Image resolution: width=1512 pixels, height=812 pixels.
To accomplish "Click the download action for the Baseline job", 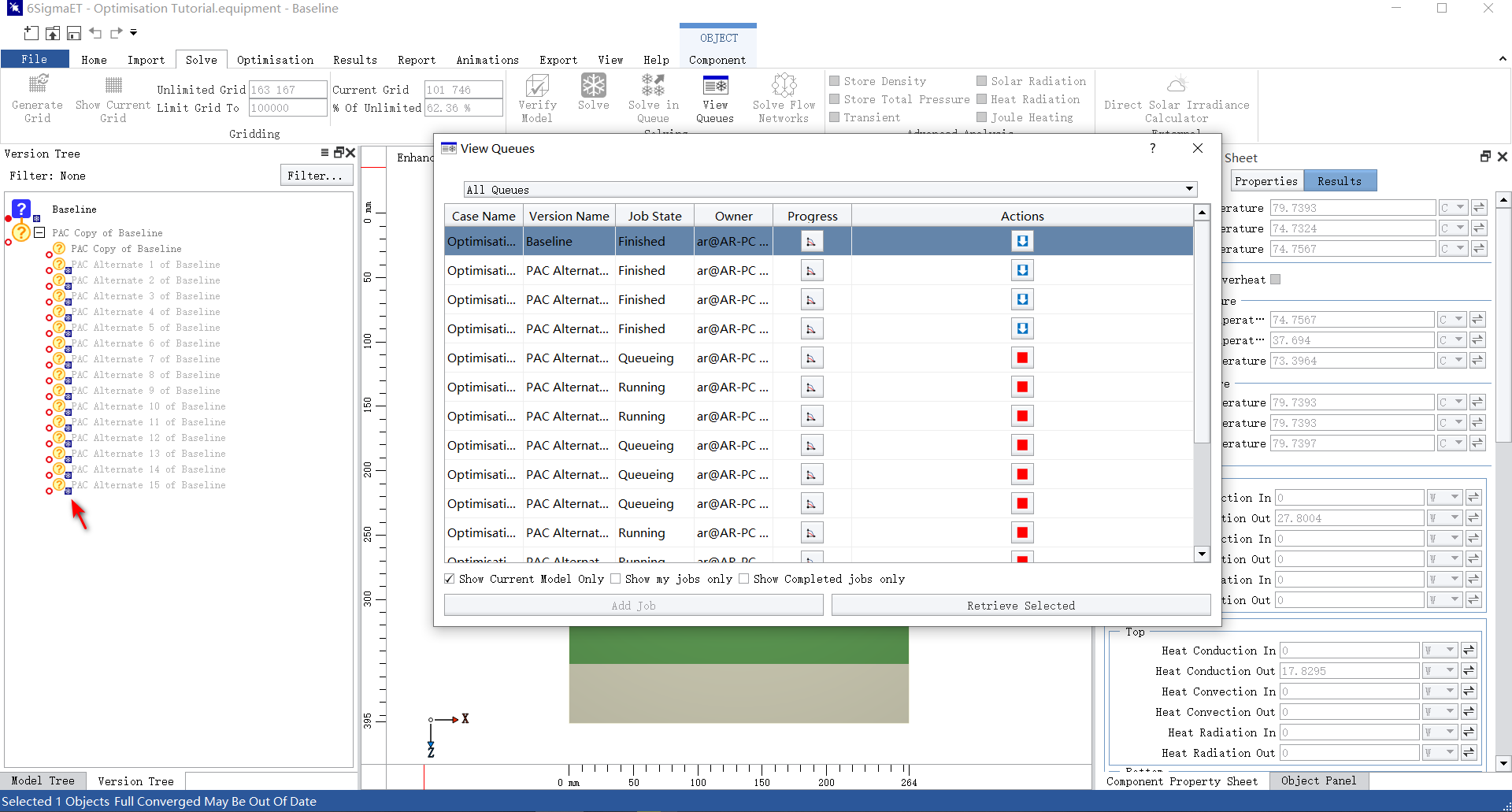I will click(1022, 241).
